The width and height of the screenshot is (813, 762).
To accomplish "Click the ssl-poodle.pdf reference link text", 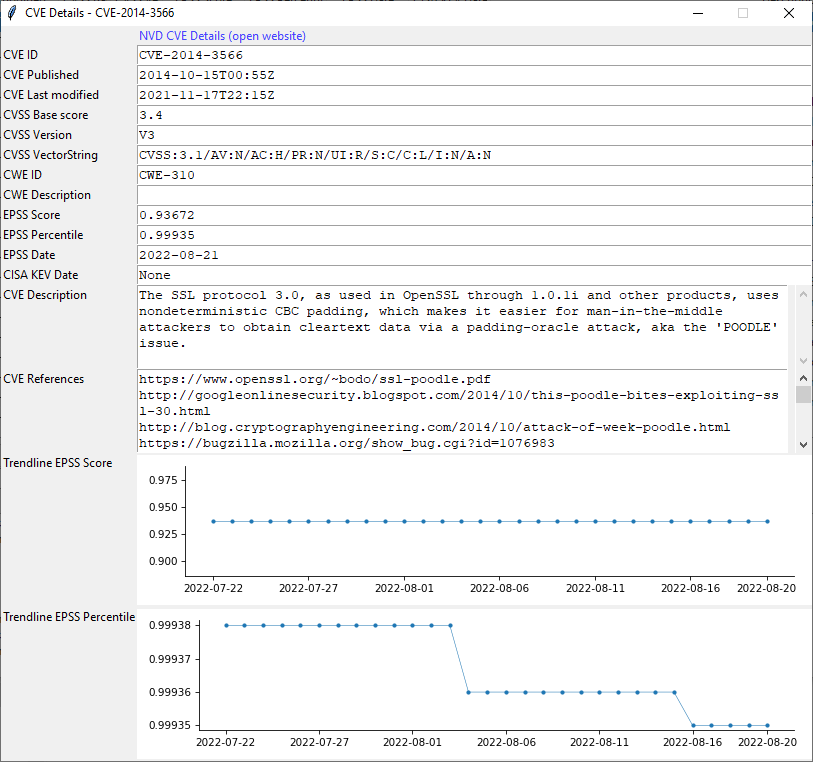I will [300, 379].
